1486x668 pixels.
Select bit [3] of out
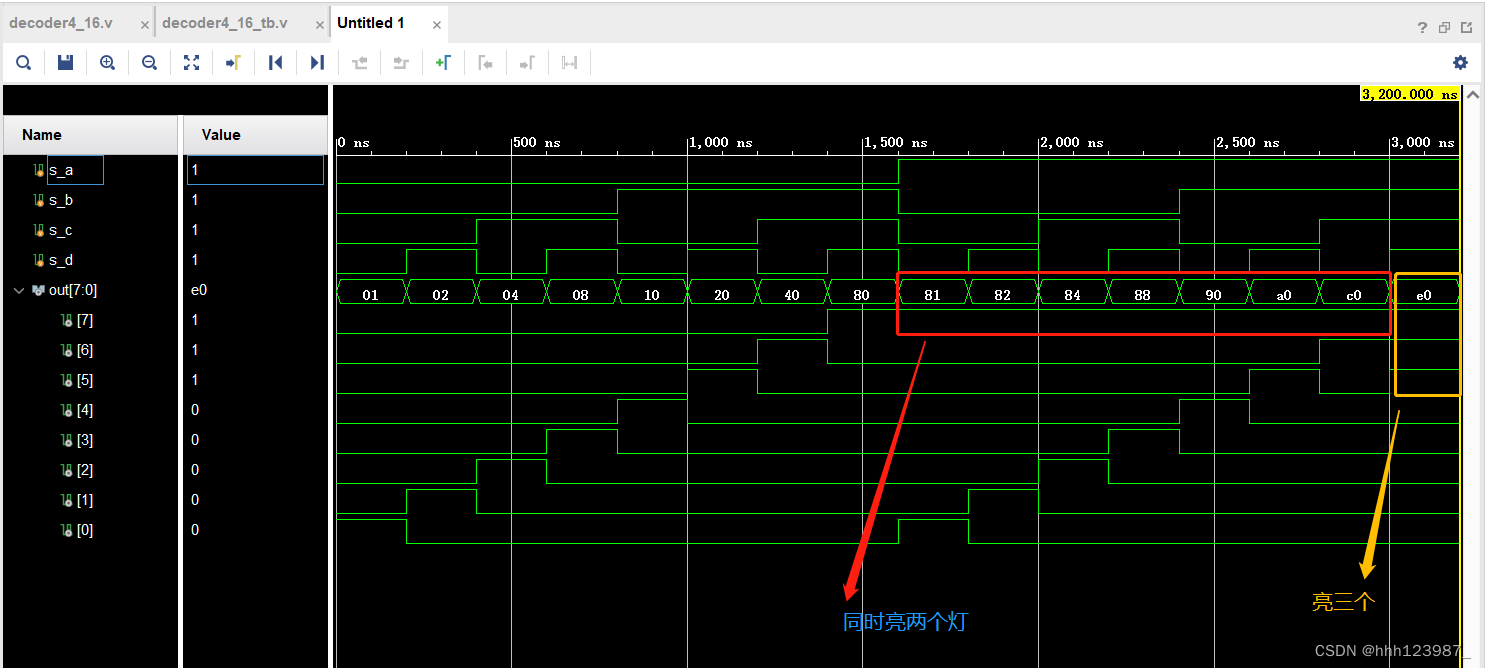84,440
